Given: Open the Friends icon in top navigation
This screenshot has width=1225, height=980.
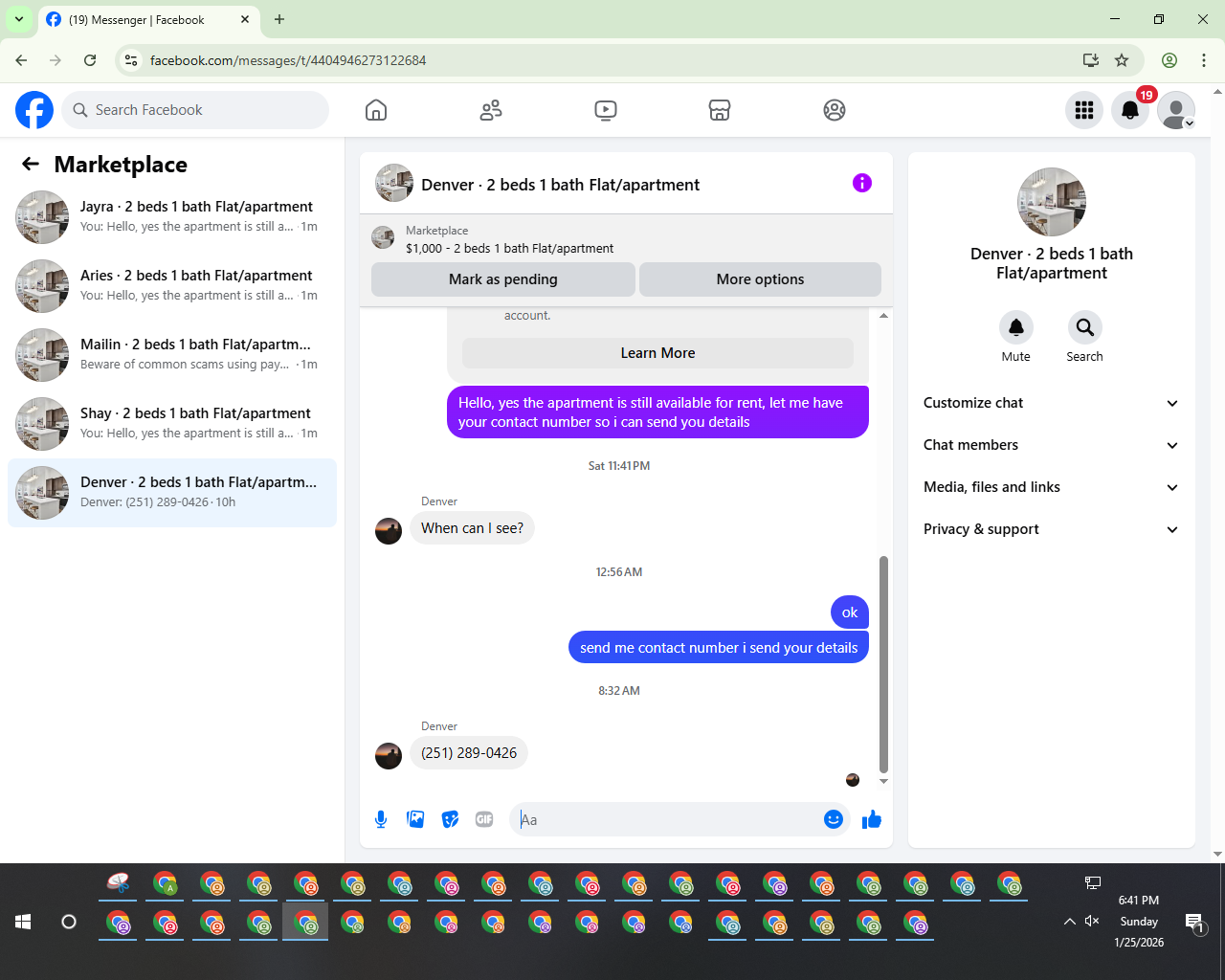Looking at the screenshot, I should coord(491,110).
